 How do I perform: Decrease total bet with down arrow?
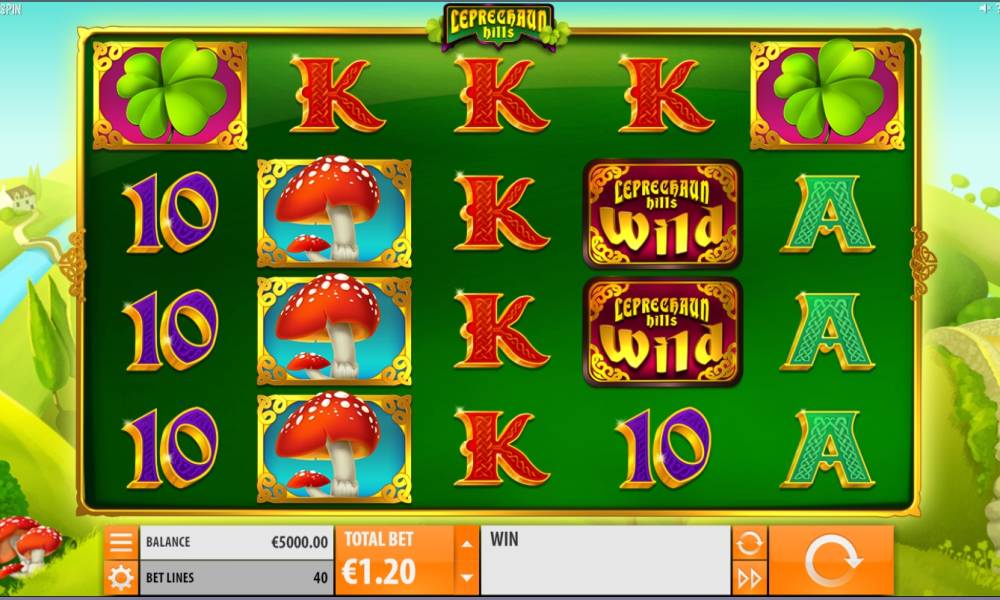click(x=467, y=578)
